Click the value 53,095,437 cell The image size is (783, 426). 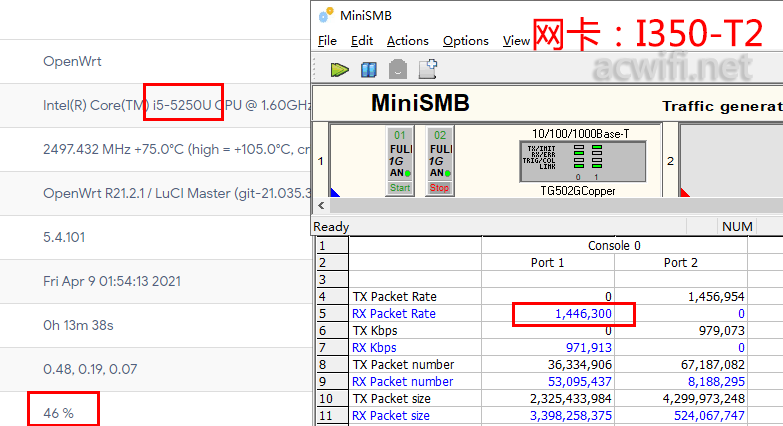580,382
